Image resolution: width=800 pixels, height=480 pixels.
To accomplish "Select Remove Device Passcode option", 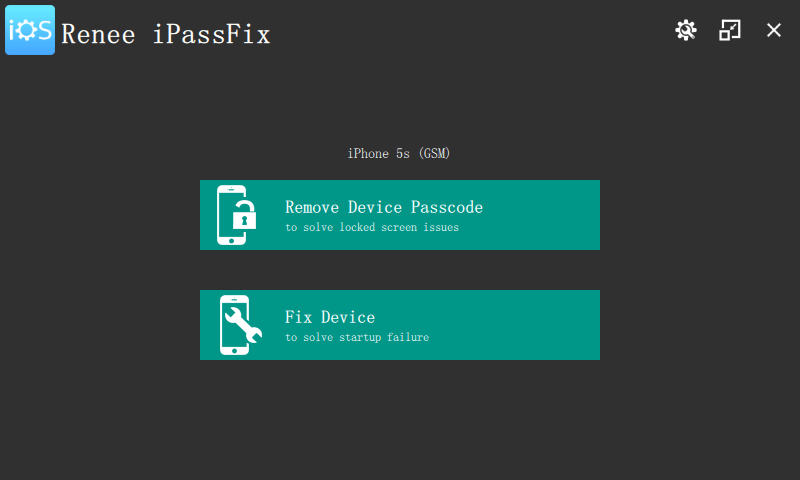I will click(x=400, y=215).
